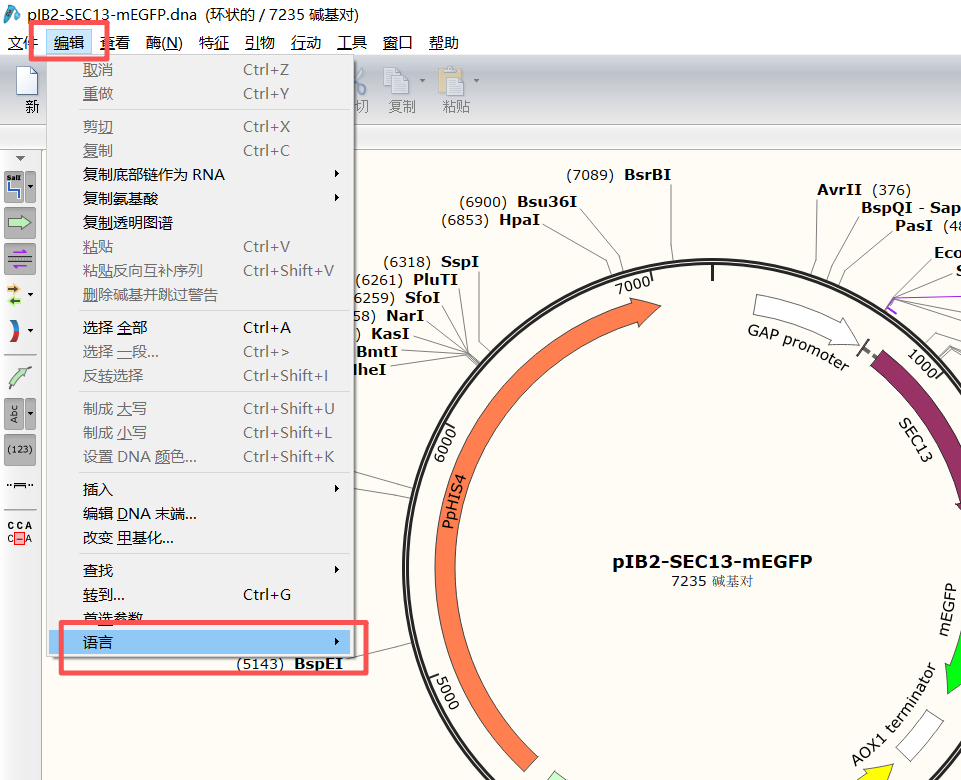Image resolution: width=961 pixels, height=780 pixels.
Task: Expand 复制氨基酸 submenu
Action: pos(200,199)
